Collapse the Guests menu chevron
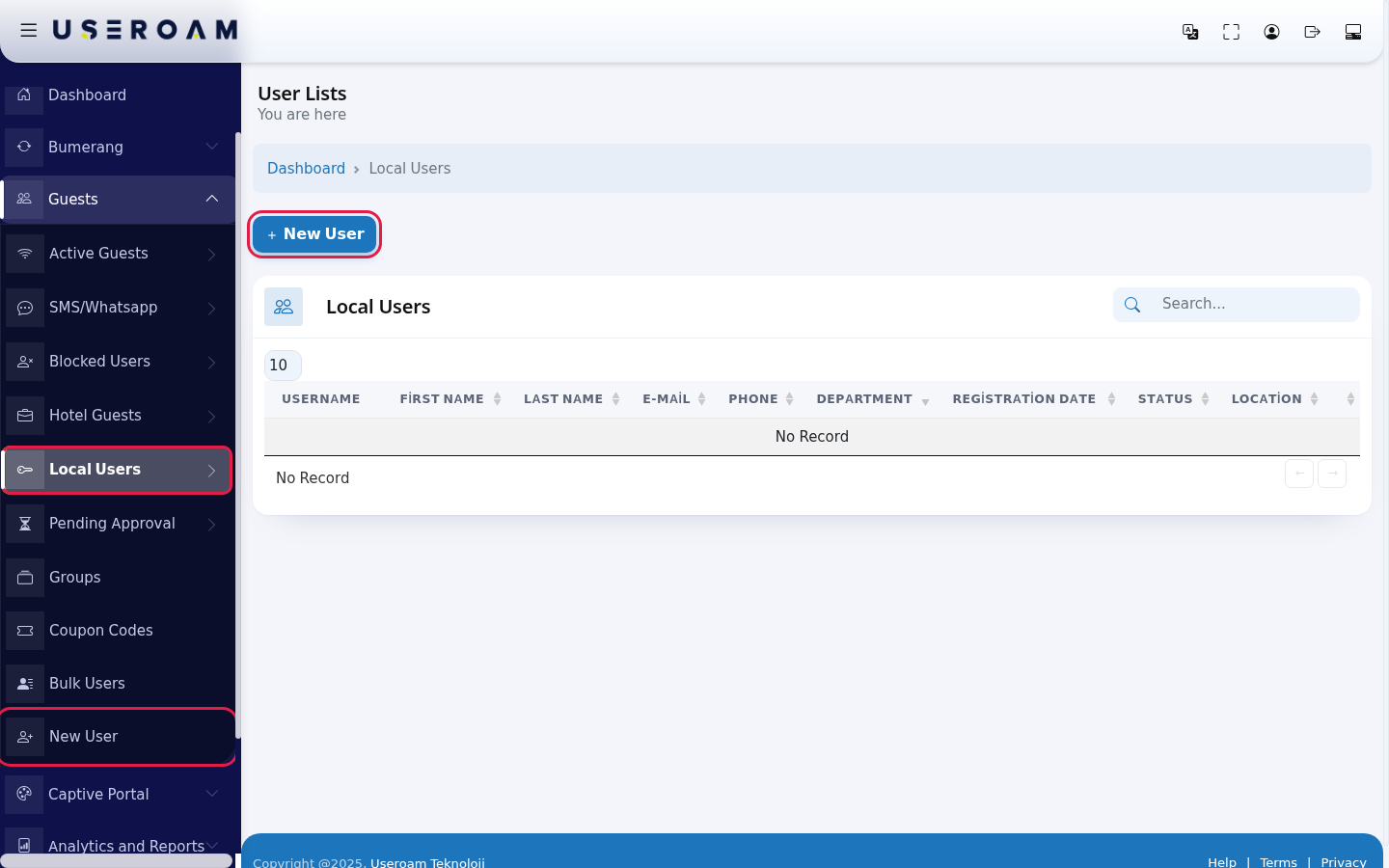Image resolution: width=1389 pixels, height=868 pixels. pyautogui.click(x=212, y=199)
